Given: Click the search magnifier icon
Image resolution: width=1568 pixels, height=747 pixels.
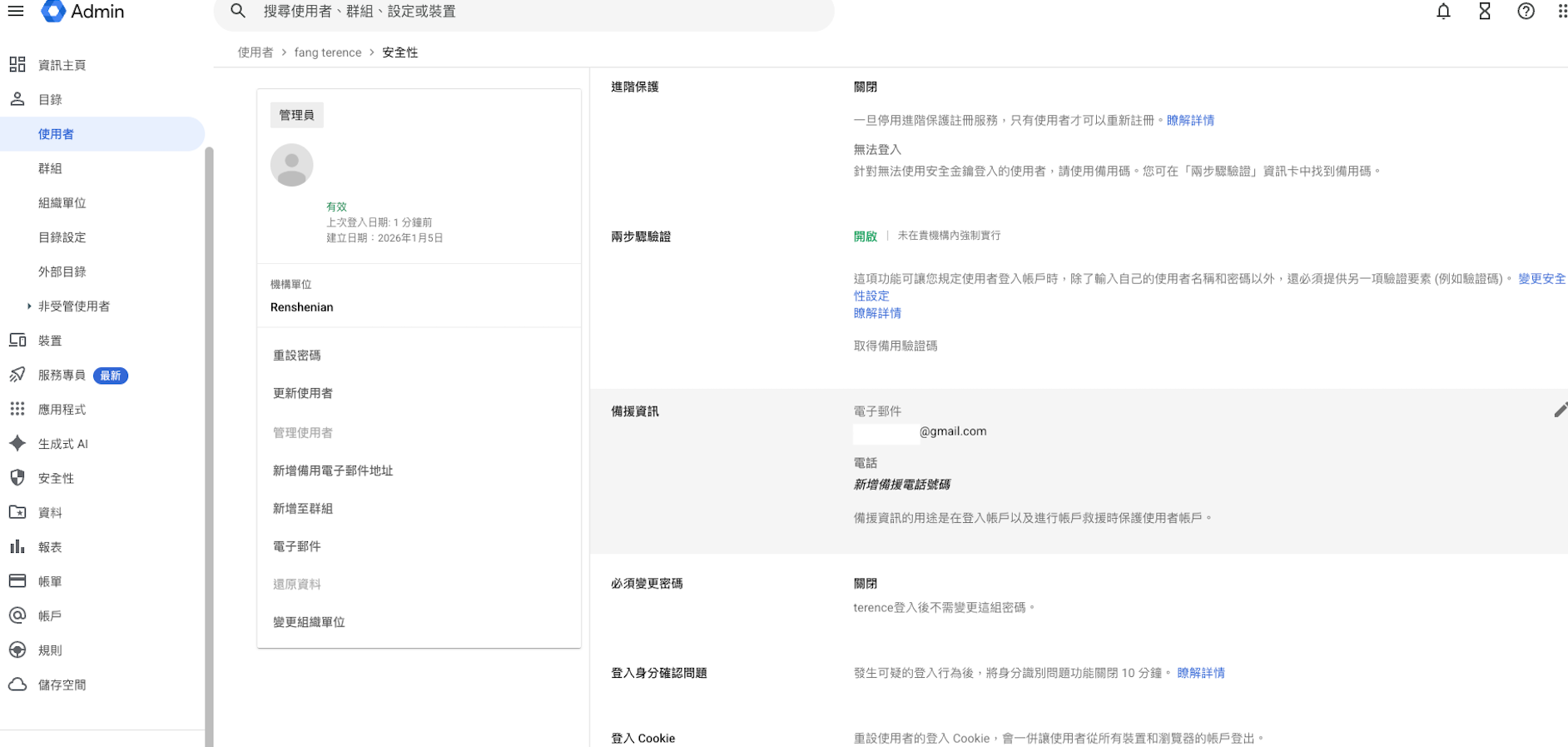Looking at the screenshot, I should (238, 11).
